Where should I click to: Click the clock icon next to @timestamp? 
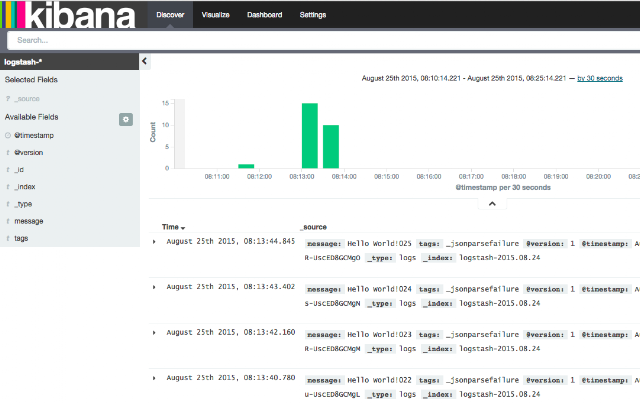click(x=8, y=135)
